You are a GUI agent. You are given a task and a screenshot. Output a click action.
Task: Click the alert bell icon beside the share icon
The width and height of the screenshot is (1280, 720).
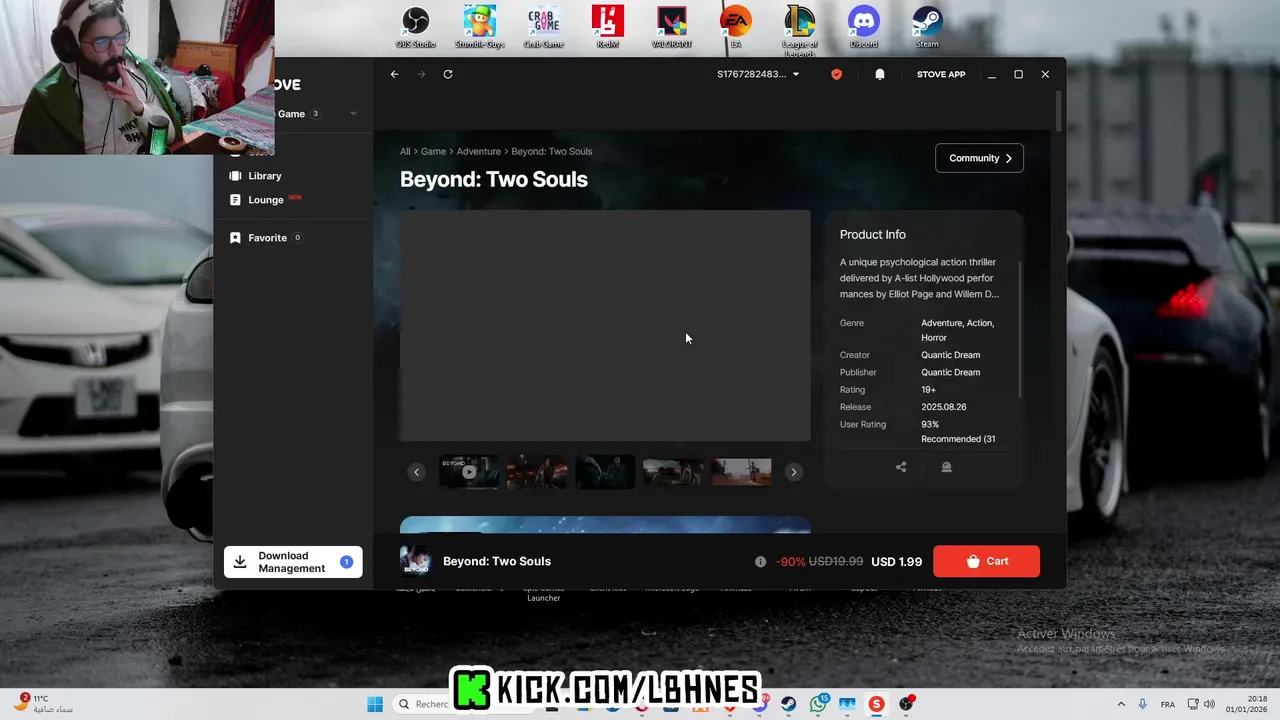[946, 467]
